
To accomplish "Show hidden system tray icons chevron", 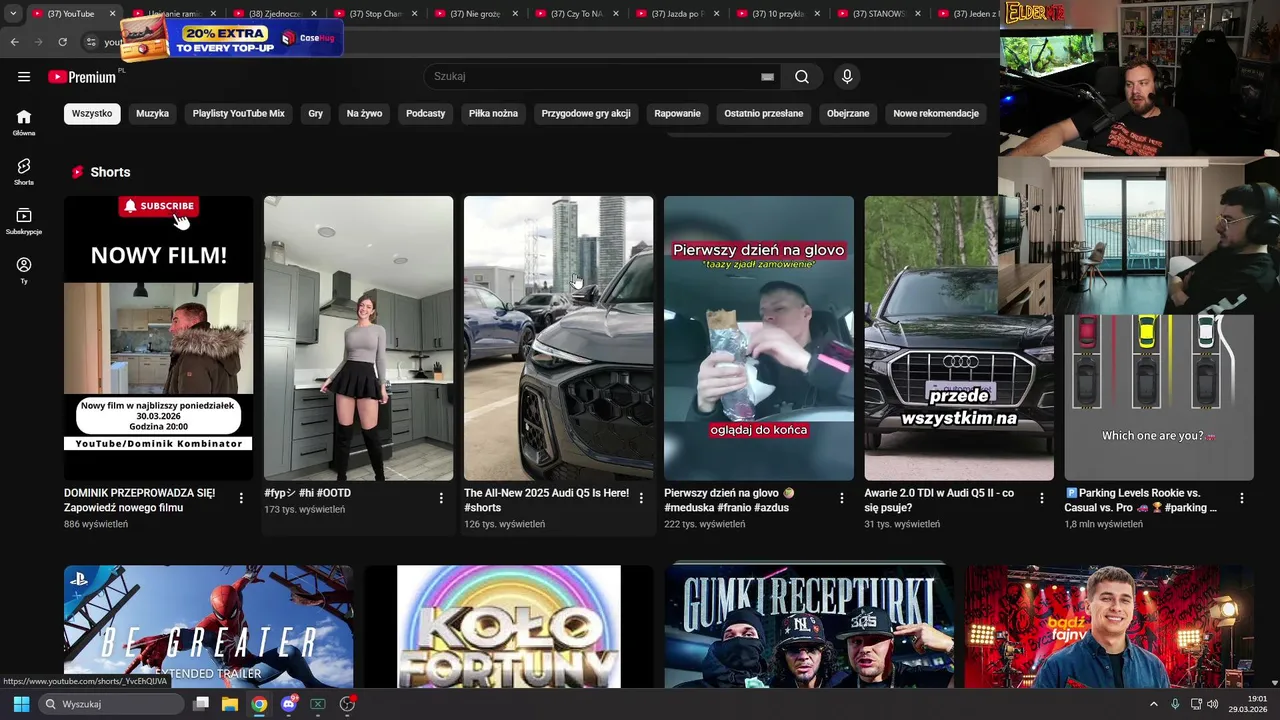I will (1153, 704).
